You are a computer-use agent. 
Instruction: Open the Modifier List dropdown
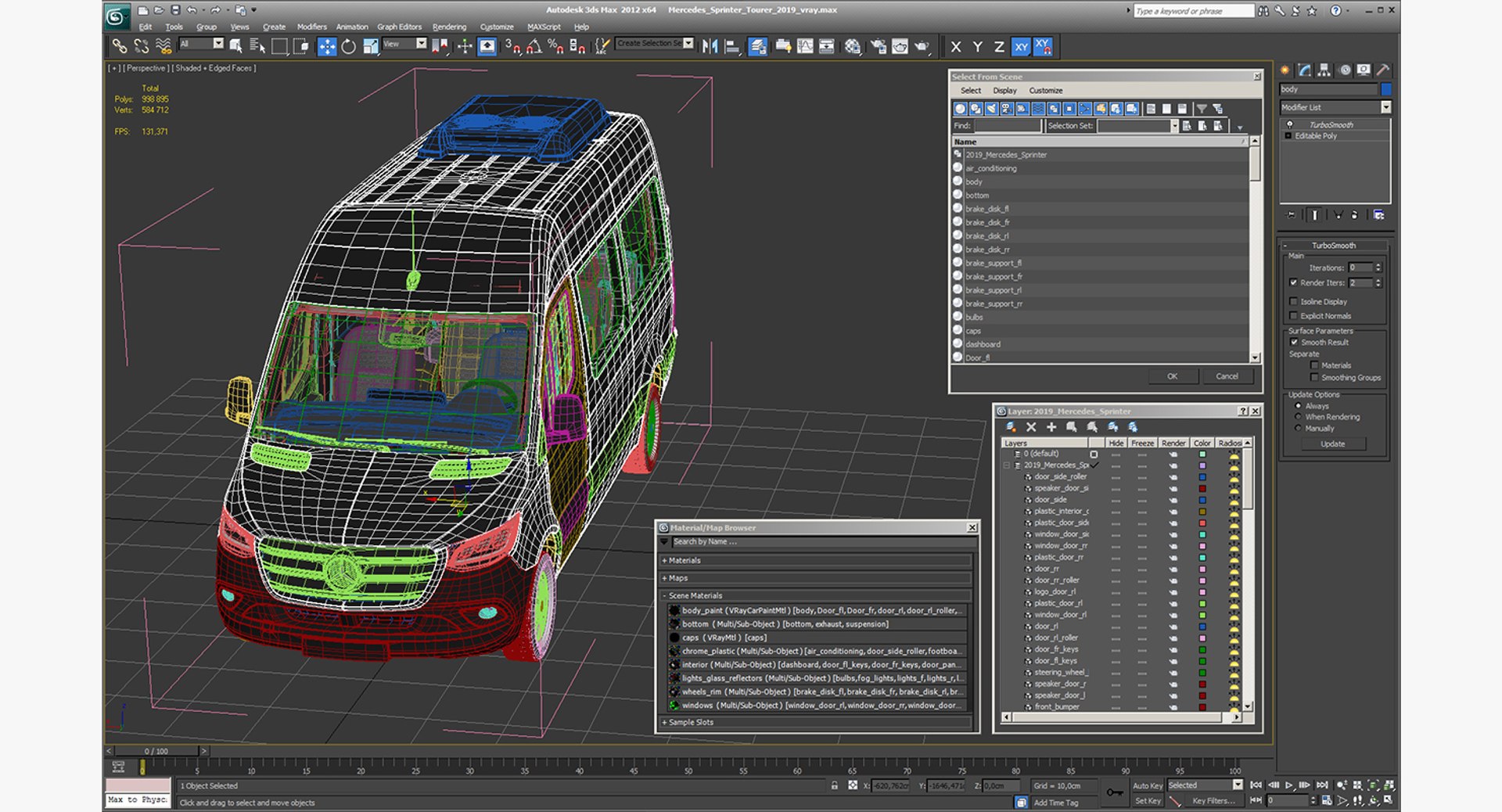click(x=1386, y=107)
